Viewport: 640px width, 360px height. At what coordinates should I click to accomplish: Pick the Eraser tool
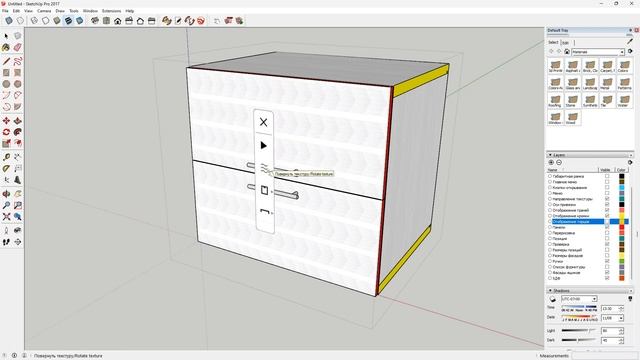point(18,48)
